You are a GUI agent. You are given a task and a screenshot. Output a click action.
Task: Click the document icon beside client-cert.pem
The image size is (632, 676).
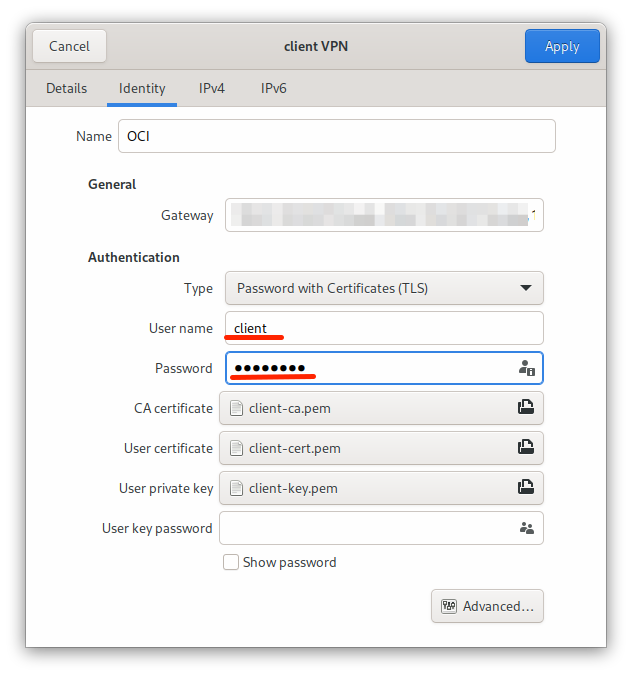click(x=237, y=448)
